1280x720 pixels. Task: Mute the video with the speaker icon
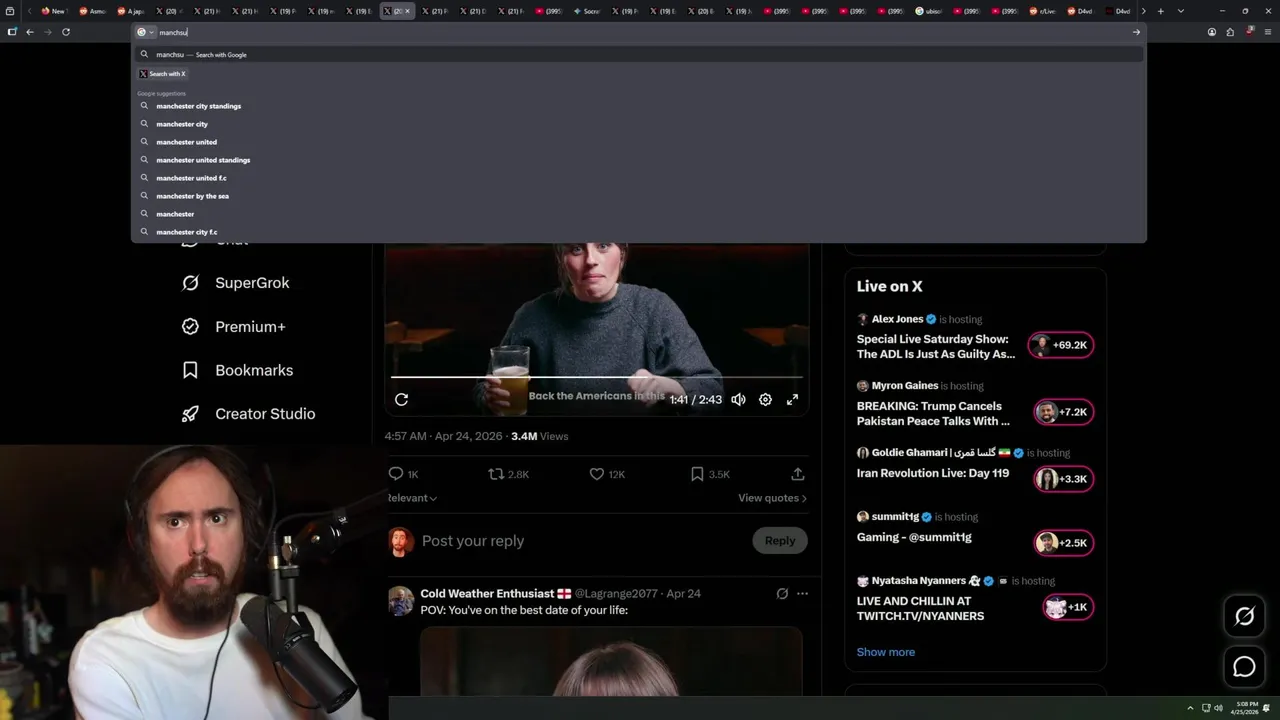tap(738, 399)
